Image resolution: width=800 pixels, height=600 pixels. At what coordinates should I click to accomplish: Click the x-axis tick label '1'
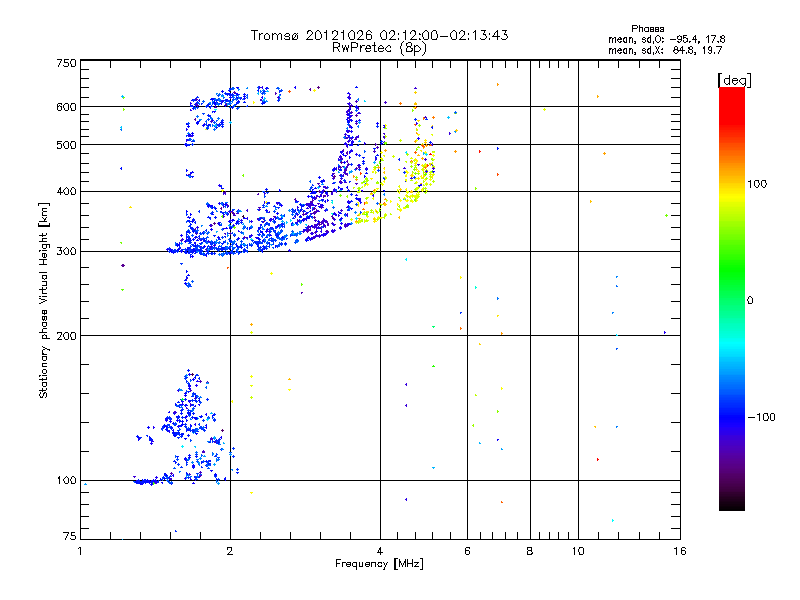tap(80, 551)
